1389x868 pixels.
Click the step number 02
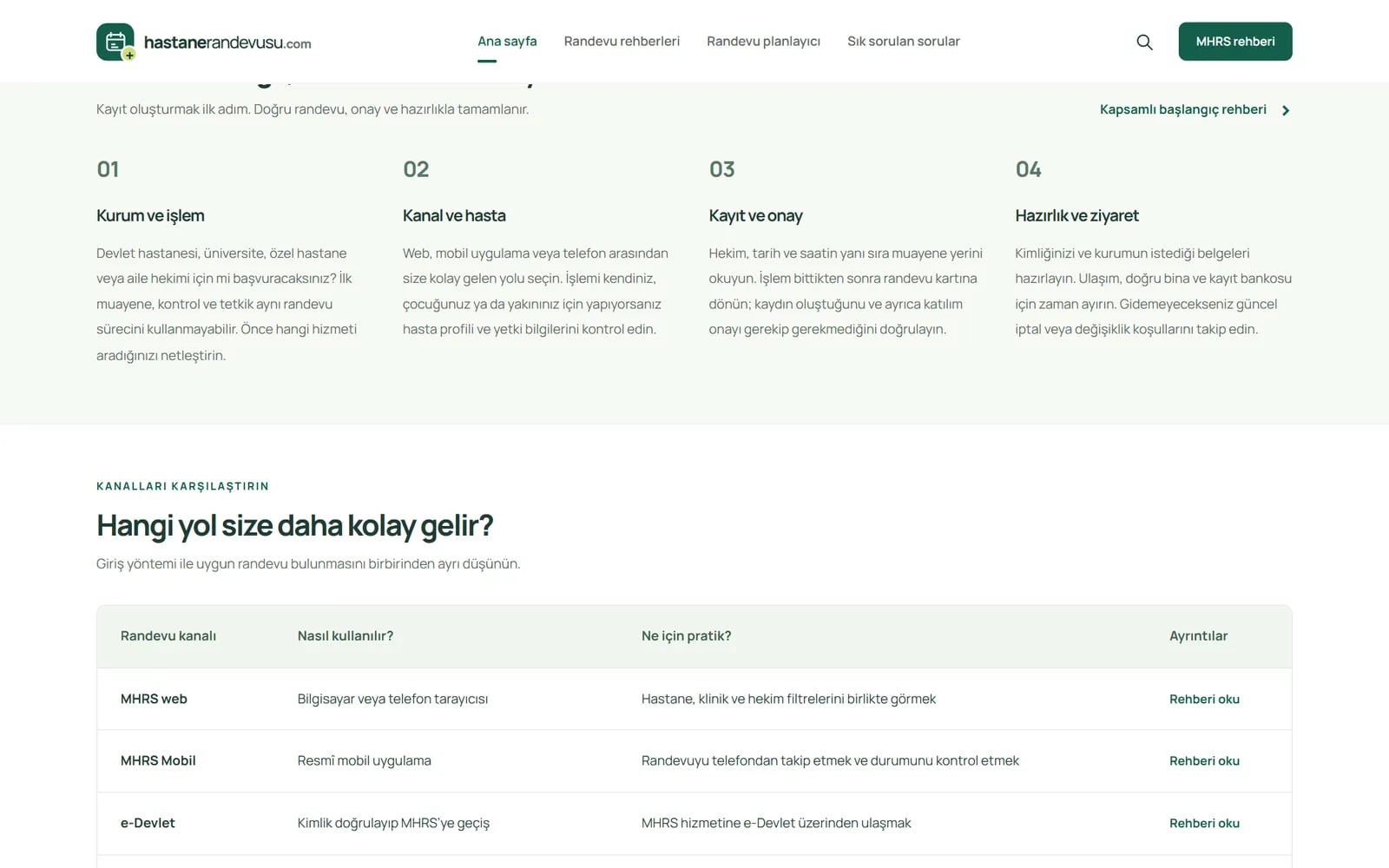point(416,169)
